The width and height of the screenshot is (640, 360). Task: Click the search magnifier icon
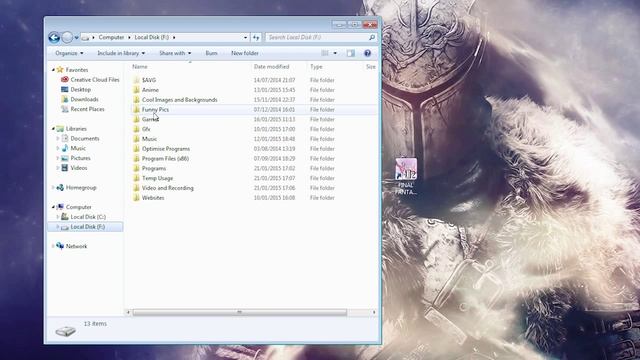(x=372, y=38)
